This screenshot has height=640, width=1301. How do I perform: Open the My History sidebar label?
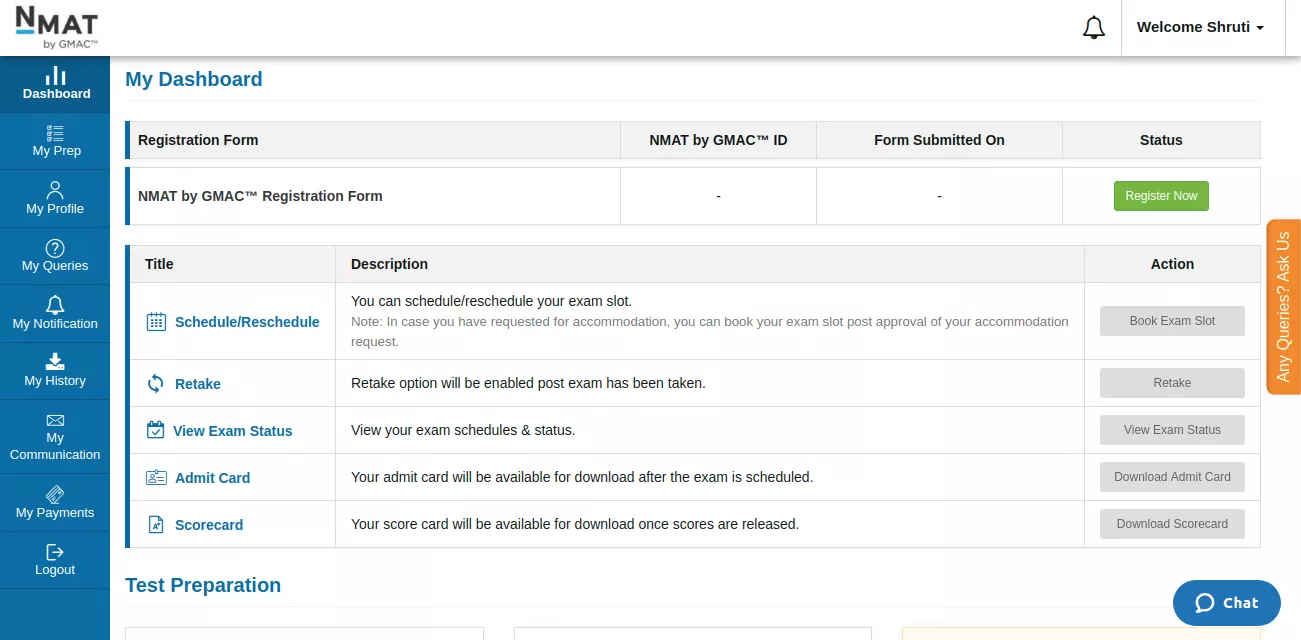(x=55, y=381)
